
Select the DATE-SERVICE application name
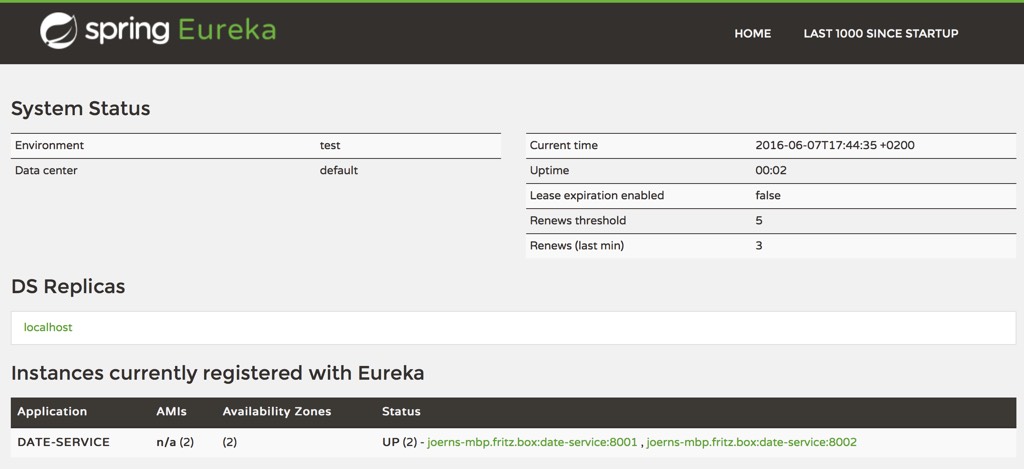tap(64, 442)
